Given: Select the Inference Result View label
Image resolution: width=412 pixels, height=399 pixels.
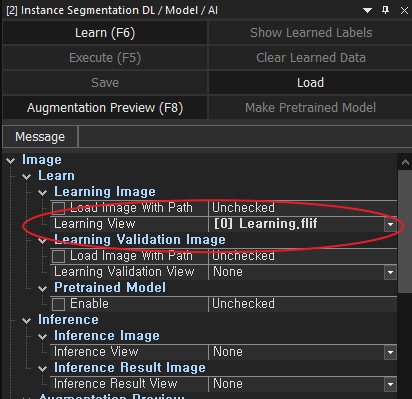Looking at the screenshot, I should pyautogui.click(x=115, y=384).
